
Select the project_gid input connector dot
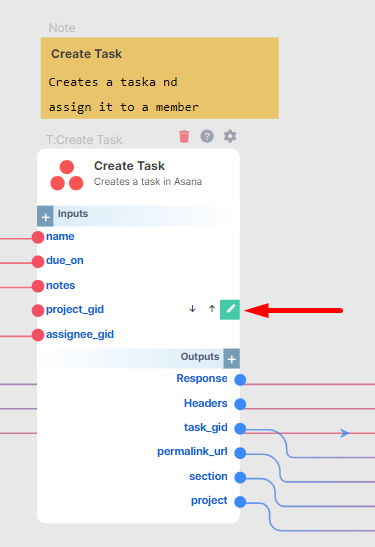38,310
